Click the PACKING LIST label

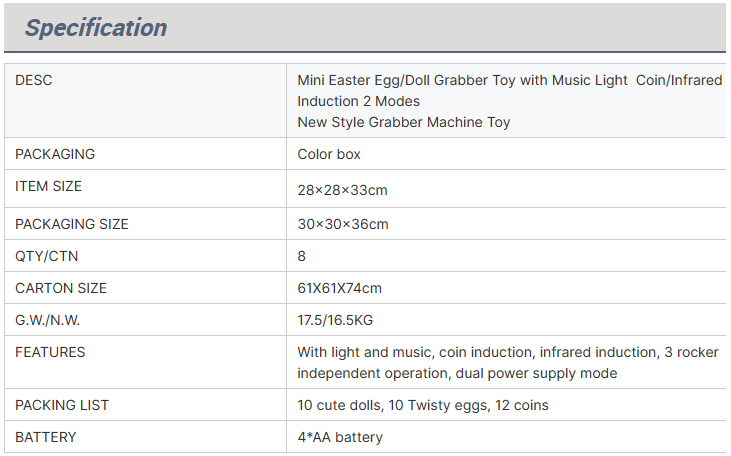coord(62,406)
